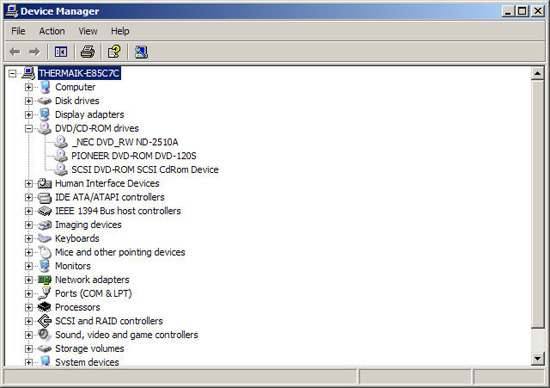
Task: Click the Mice and pointing devices icon
Action: point(45,252)
